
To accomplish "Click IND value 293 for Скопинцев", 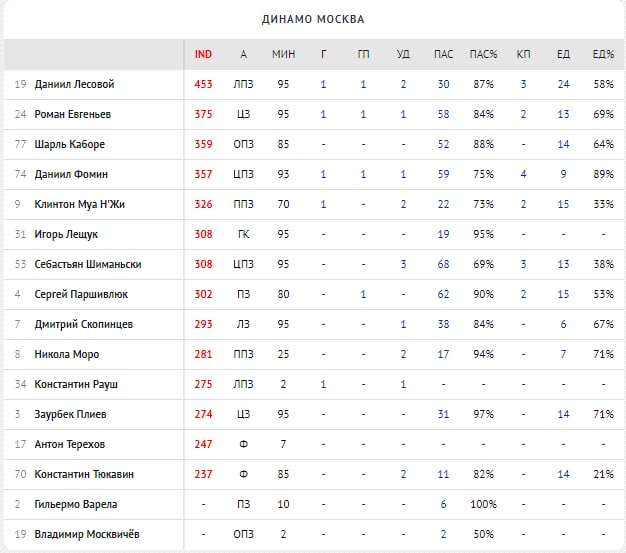I will coord(203,324).
